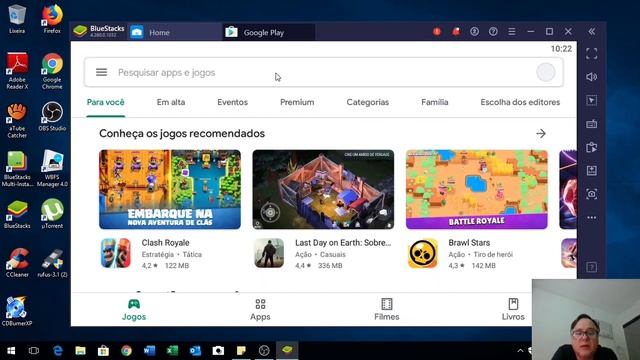Viewport: 640px width, 360px height.
Task: Open the Last Day on Earth title
Action: [343, 243]
